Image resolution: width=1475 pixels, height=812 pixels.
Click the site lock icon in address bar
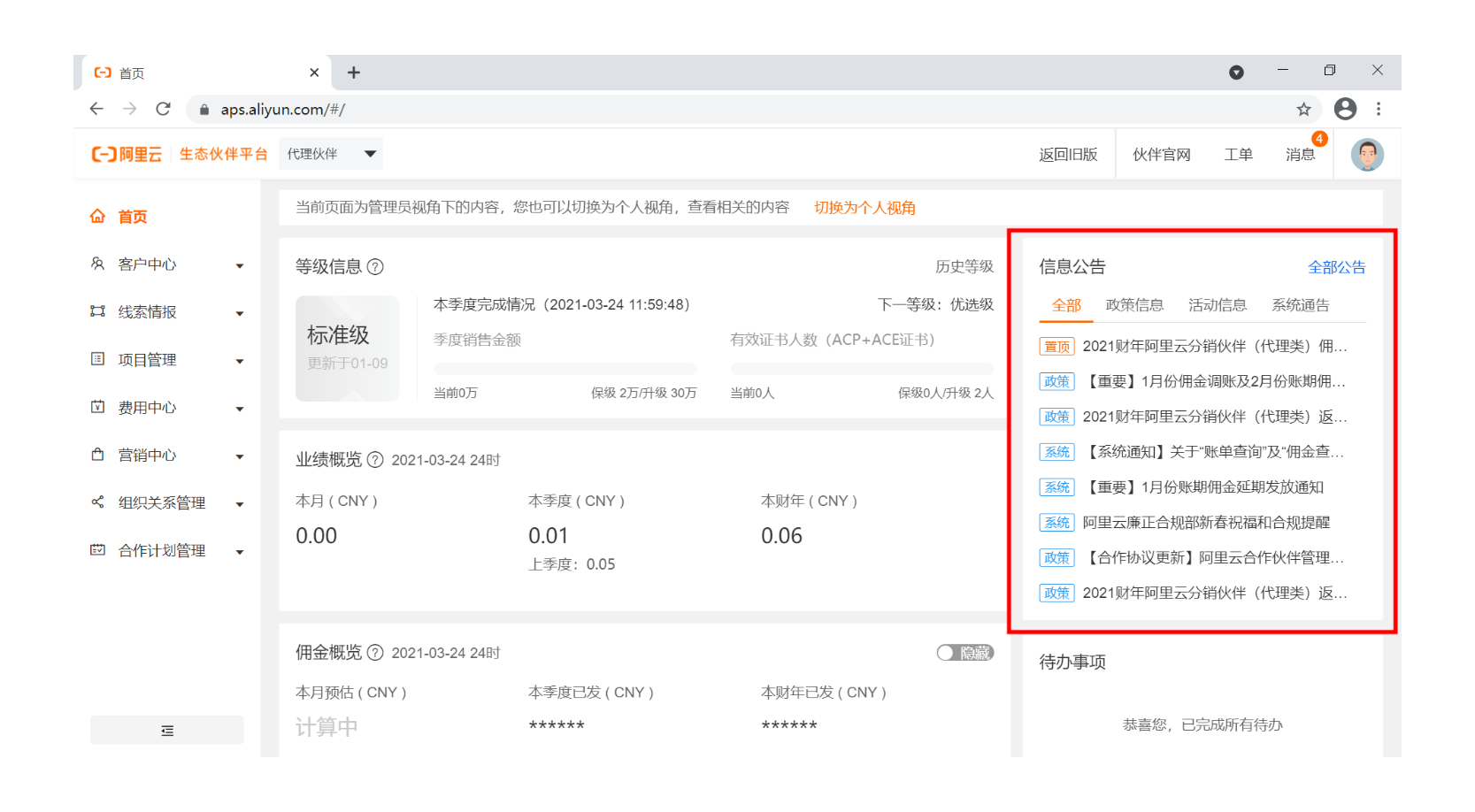[204, 110]
